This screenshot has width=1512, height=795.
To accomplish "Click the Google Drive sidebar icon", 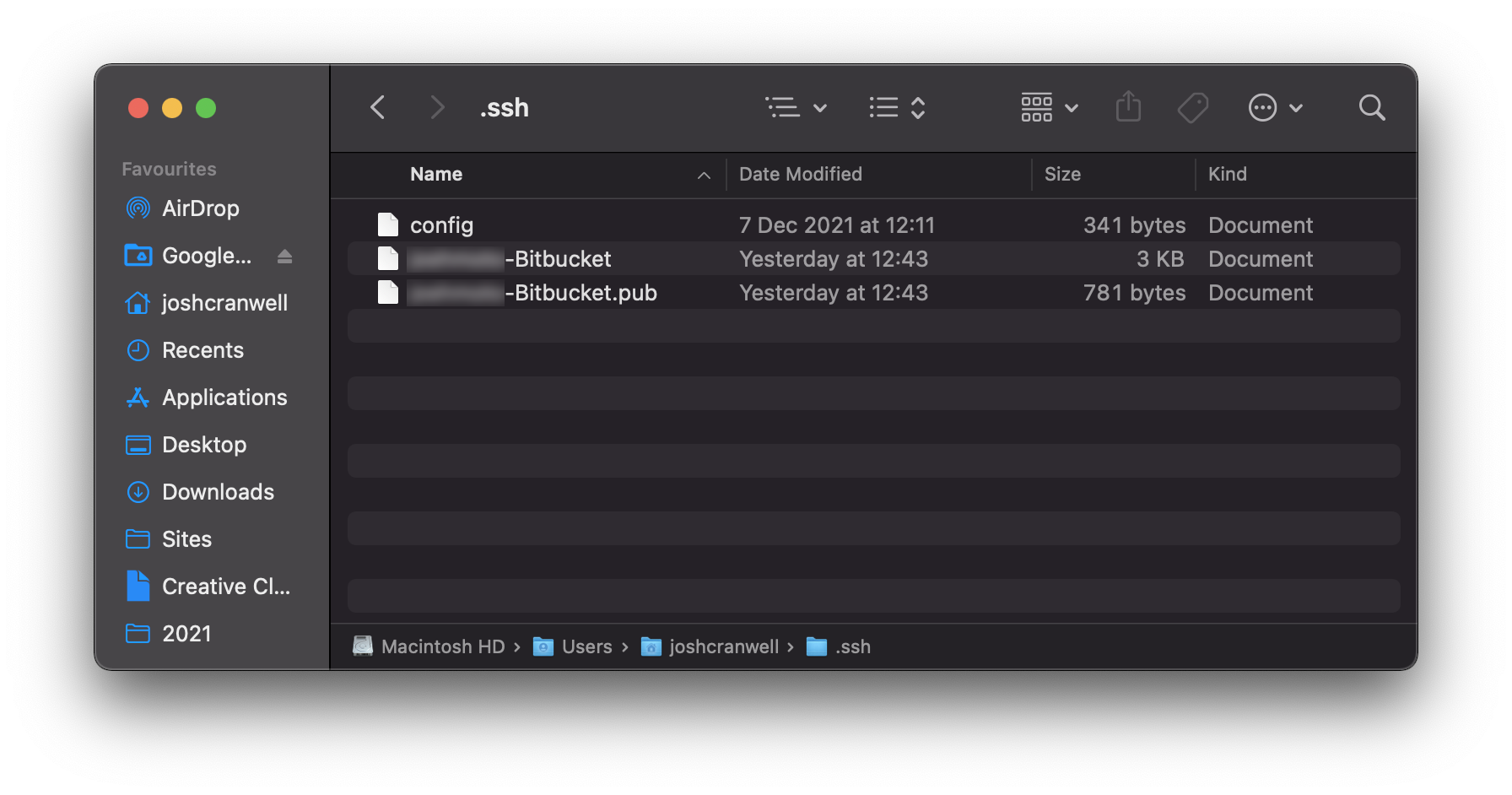I will click(138, 255).
